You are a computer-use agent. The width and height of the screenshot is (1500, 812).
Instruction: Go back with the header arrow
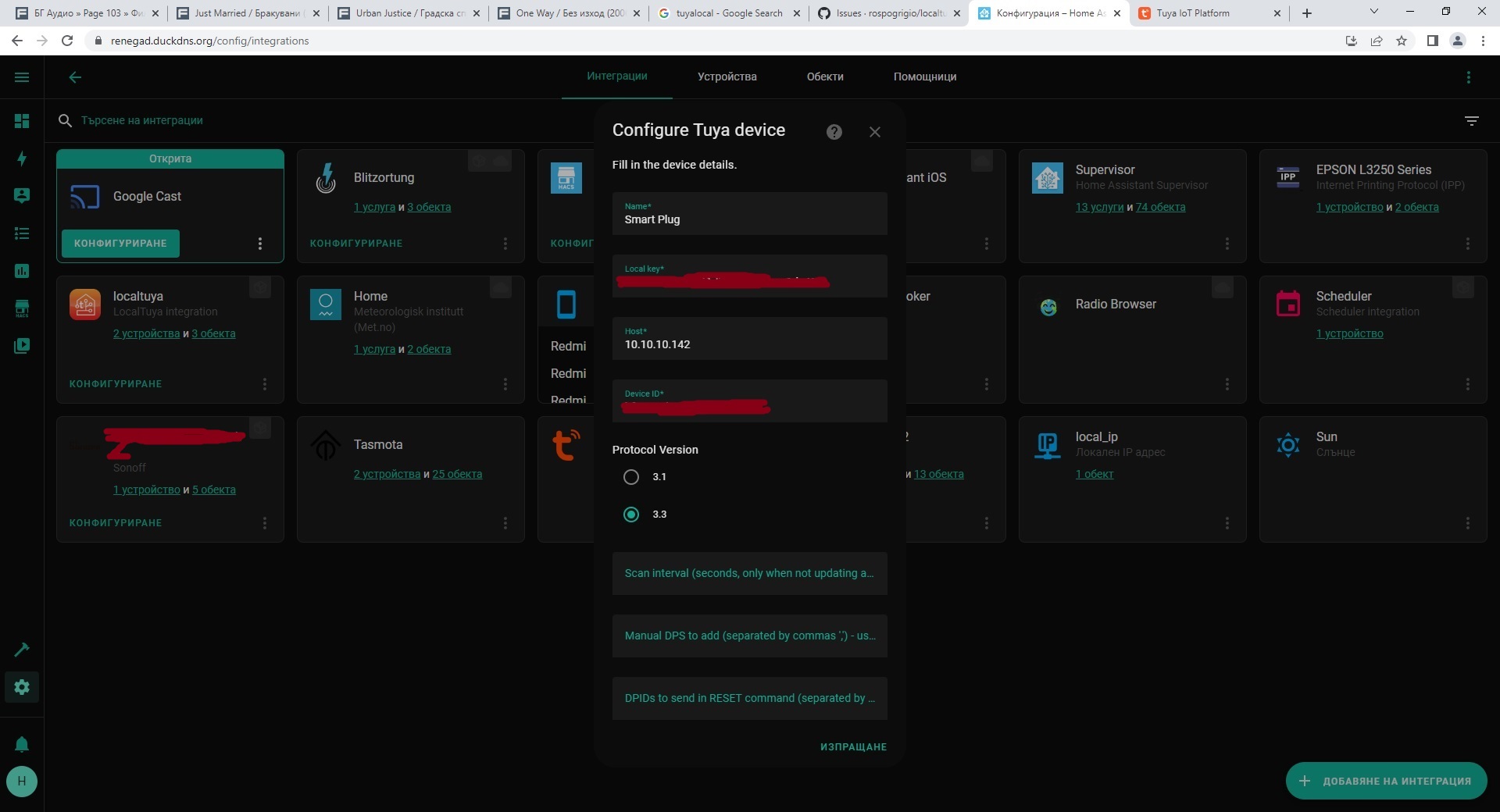click(x=75, y=77)
